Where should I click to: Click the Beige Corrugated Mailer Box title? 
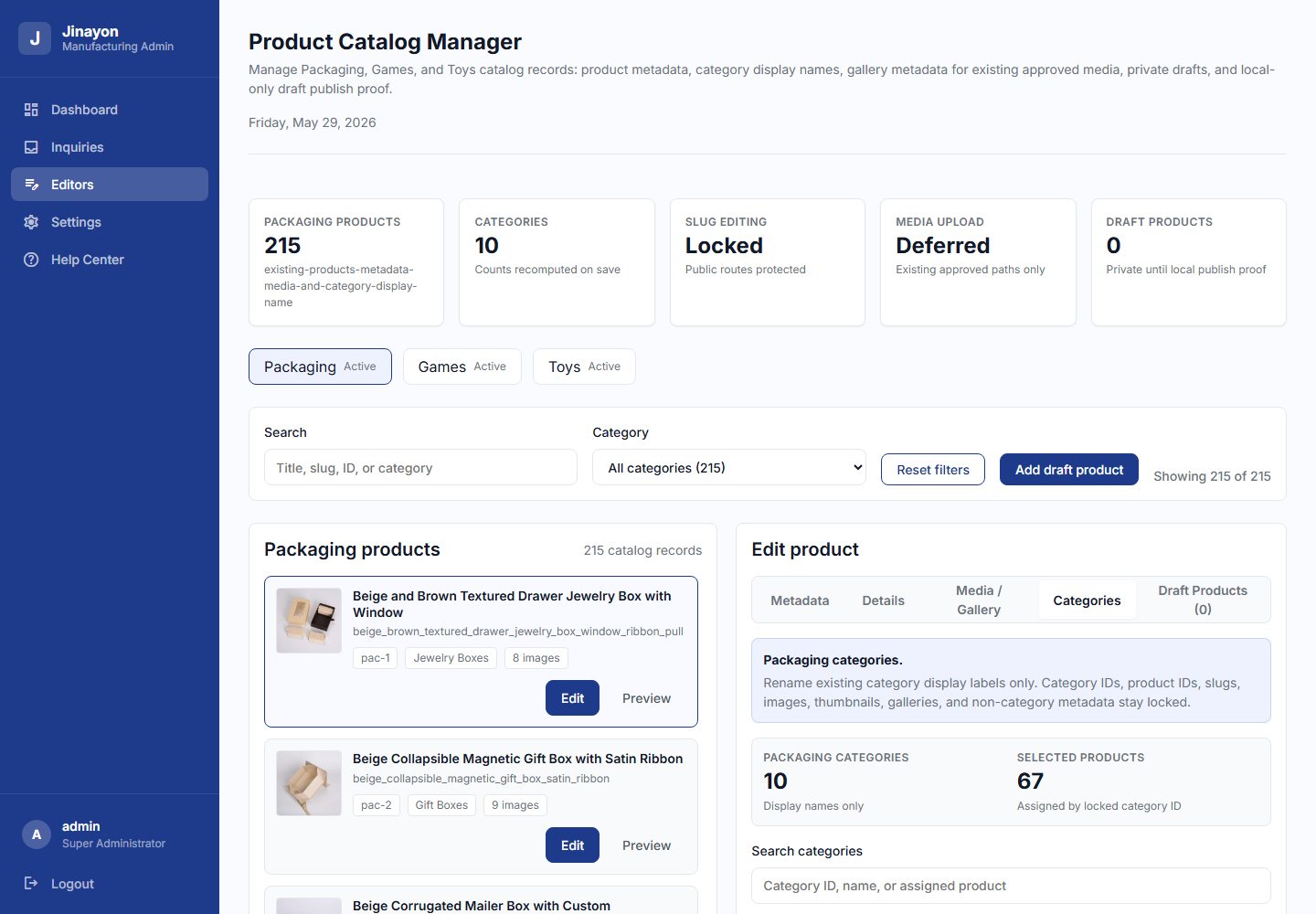point(482,906)
